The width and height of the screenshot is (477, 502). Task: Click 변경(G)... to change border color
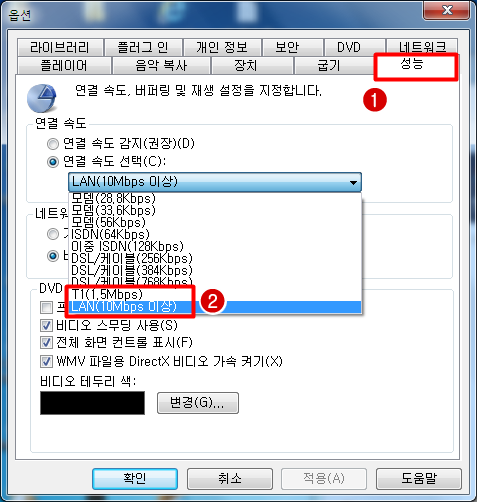point(198,403)
